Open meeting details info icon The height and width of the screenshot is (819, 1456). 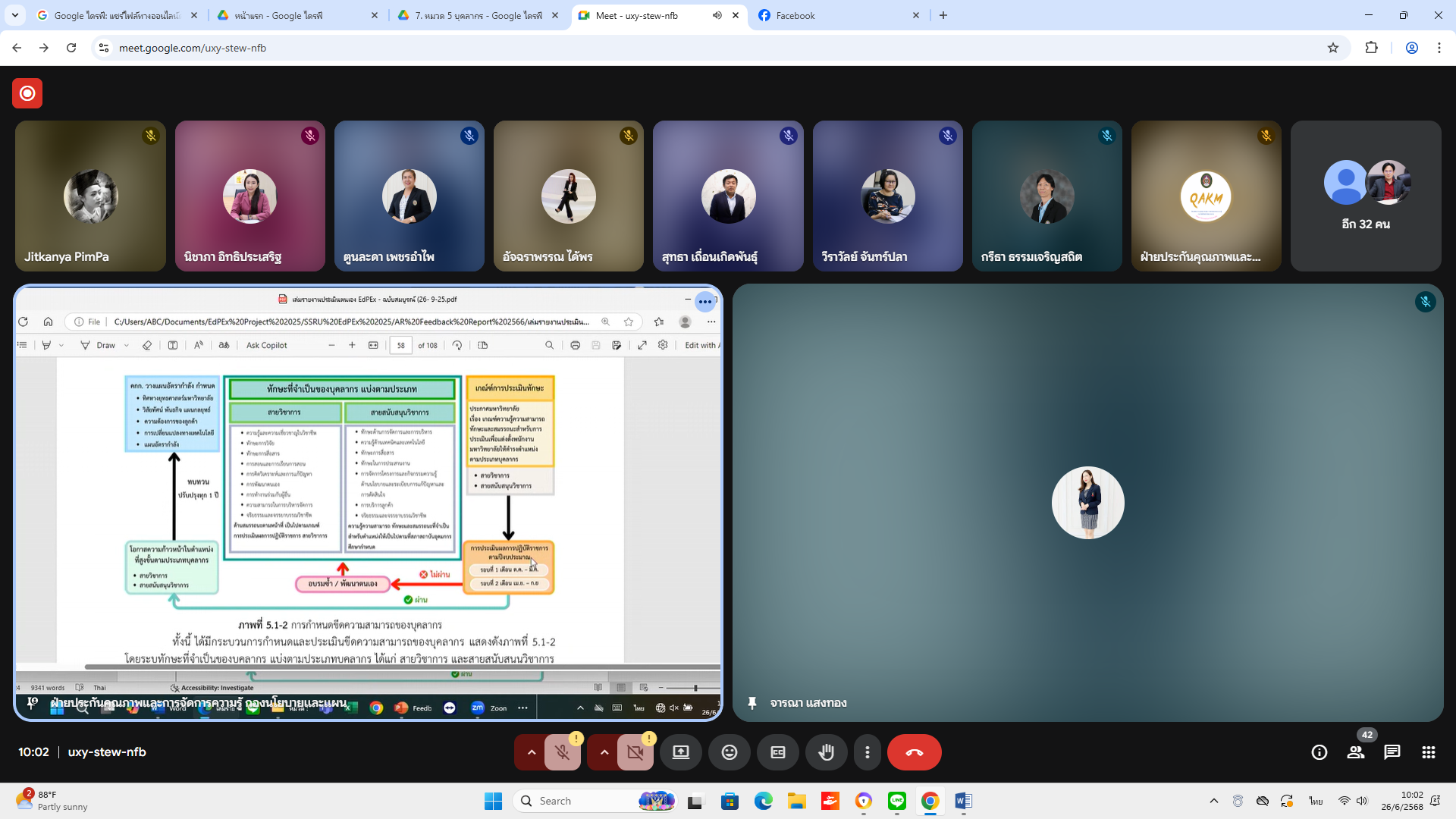click(1319, 752)
